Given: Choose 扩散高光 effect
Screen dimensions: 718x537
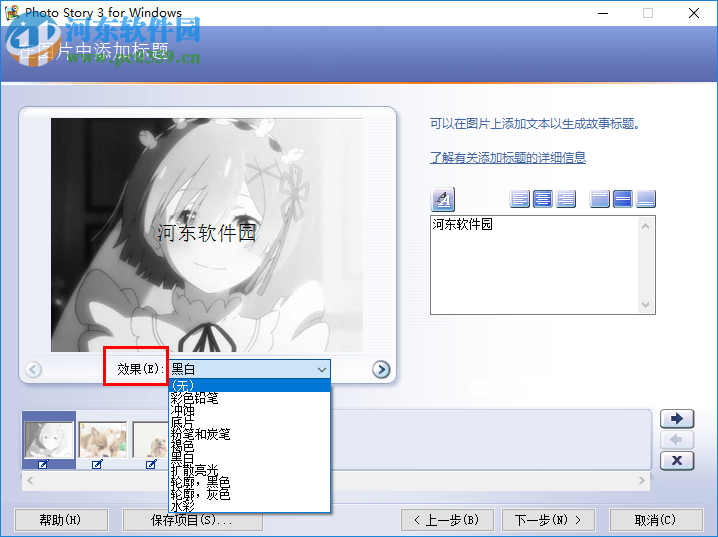Looking at the screenshot, I should (x=250, y=470).
